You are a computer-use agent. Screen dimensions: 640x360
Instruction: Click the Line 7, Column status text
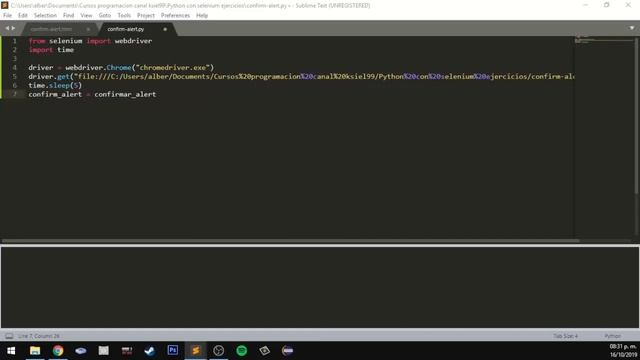pos(39,336)
